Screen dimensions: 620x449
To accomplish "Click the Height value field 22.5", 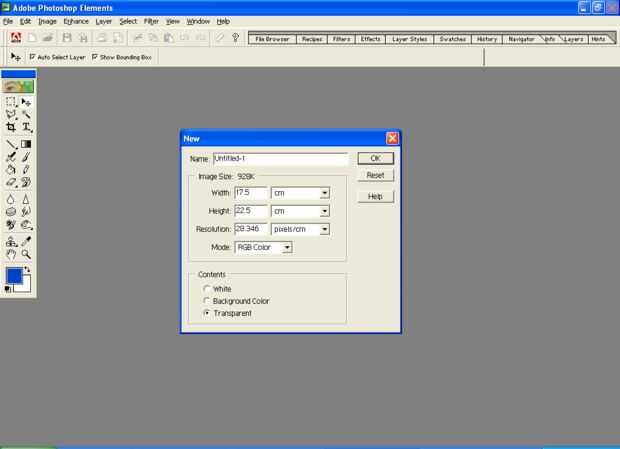I will coord(251,211).
